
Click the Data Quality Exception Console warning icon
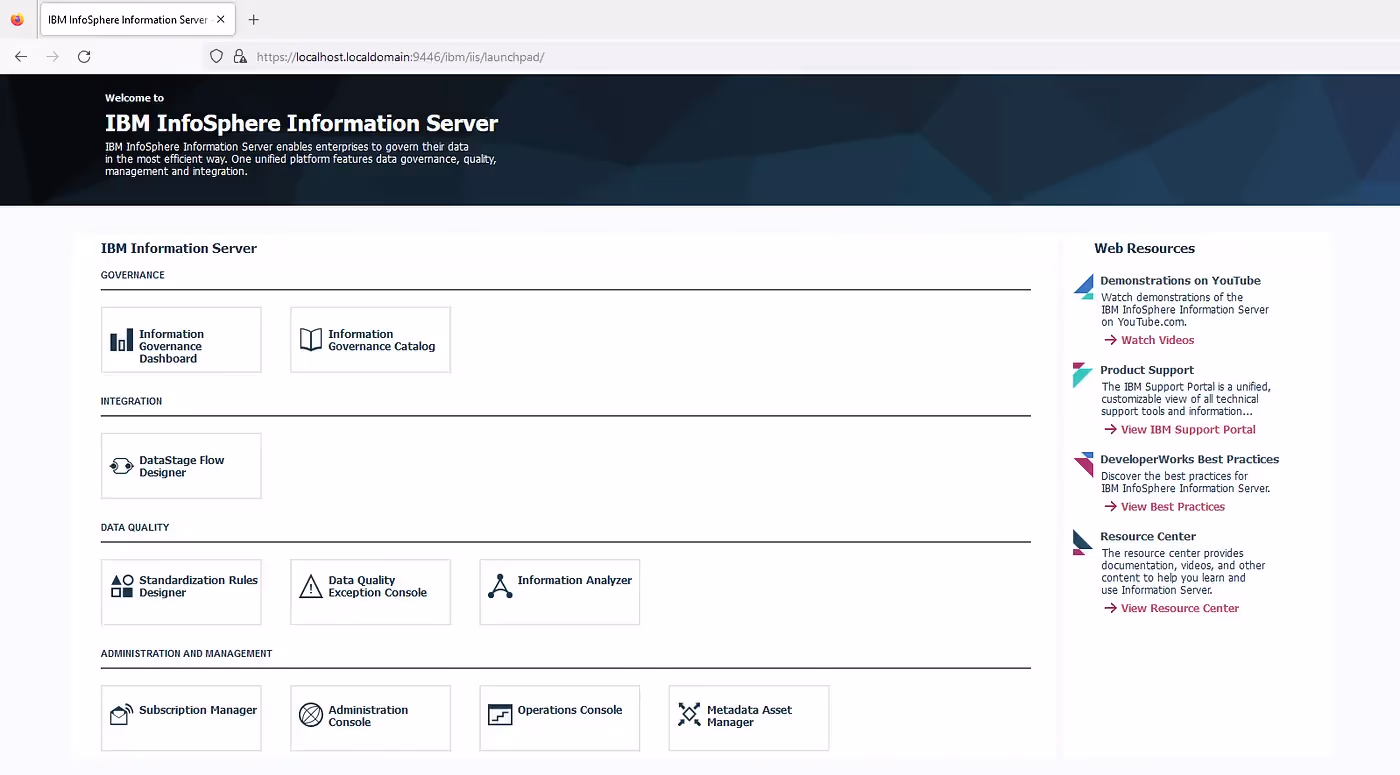tap(311, 586)
